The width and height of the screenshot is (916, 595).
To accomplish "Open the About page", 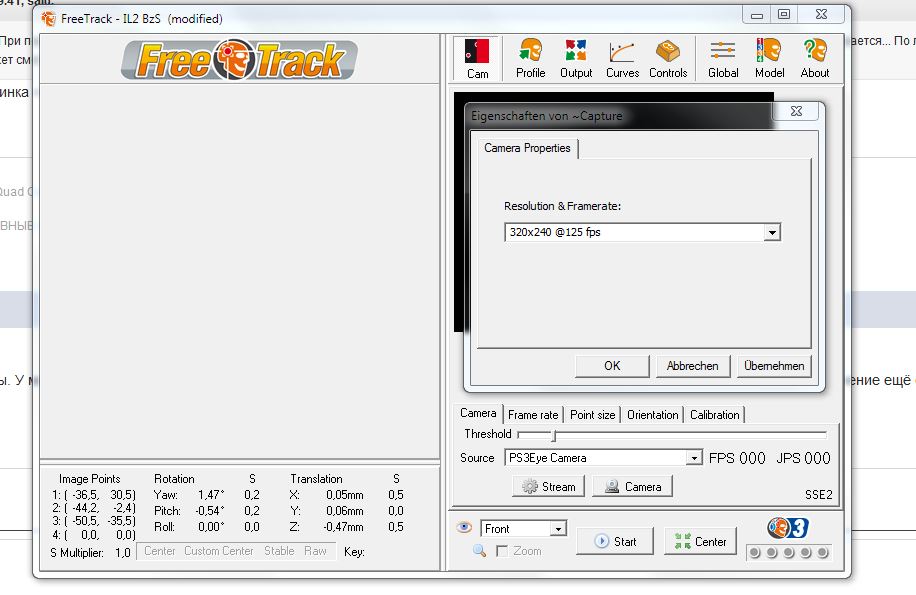I will [815, 58].
